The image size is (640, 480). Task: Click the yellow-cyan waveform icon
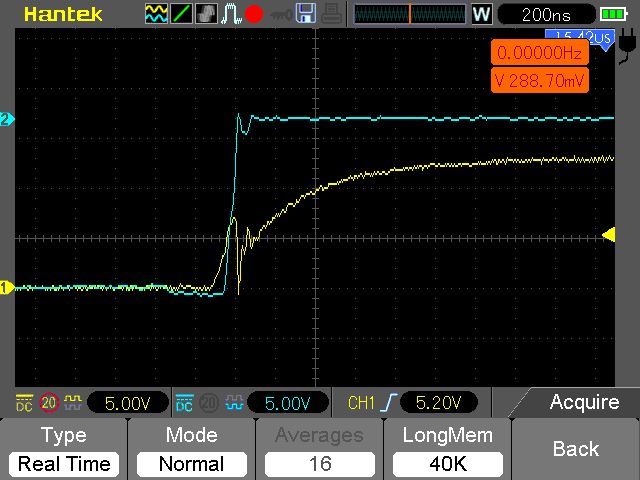(x=156, y=13)
